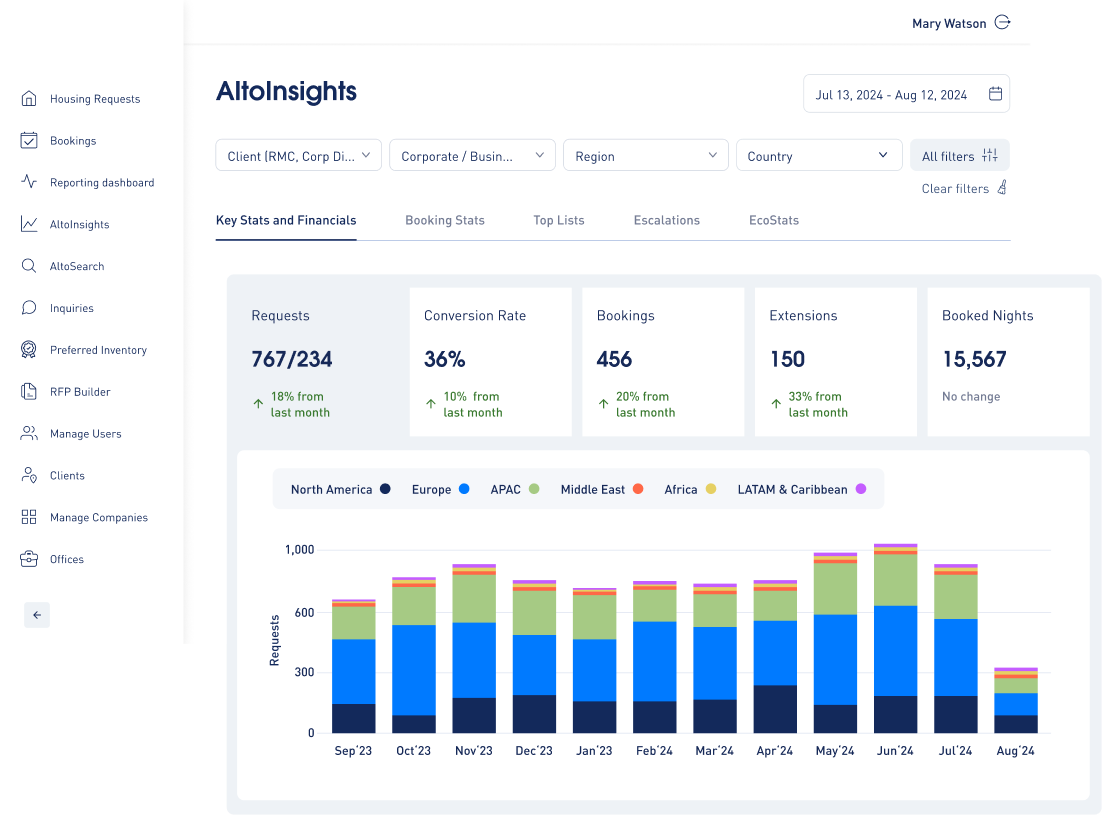Open Inquiries sidebar label
The width and height of the screenshot is (1103, 815).
pyautogui.click(x=72, y=309)
